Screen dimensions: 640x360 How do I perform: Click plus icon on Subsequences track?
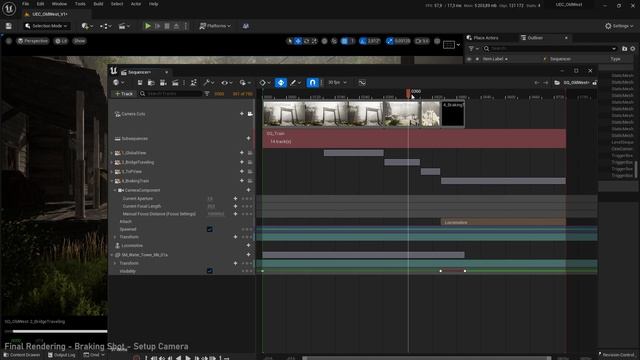pos(248,138)
